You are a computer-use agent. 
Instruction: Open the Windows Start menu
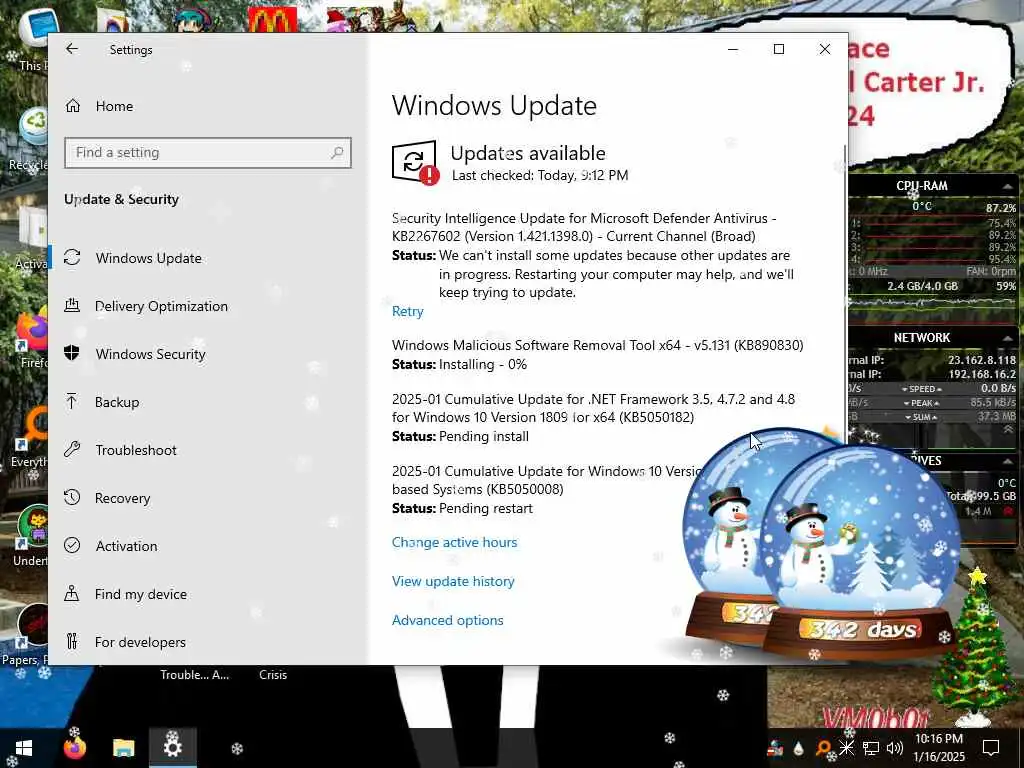coord(24,748)
